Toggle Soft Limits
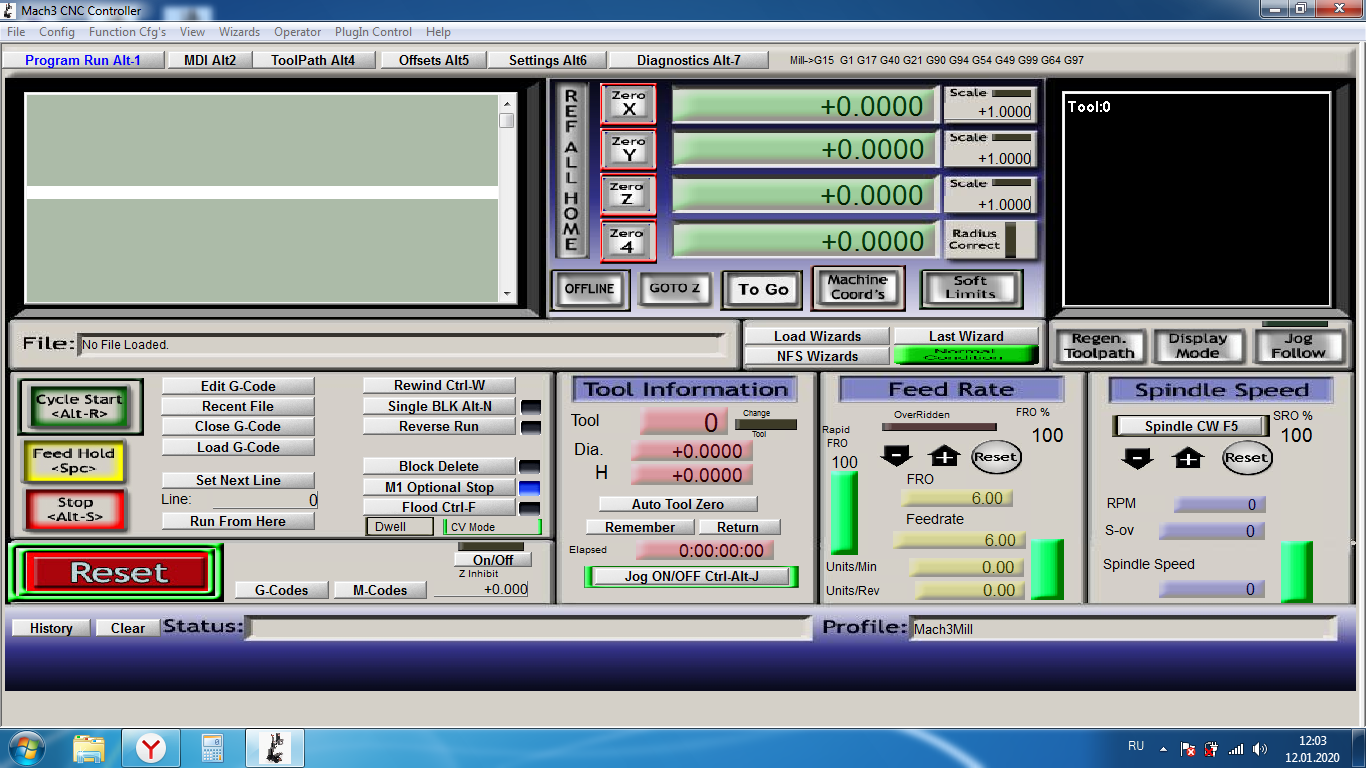 coord(971,289)
